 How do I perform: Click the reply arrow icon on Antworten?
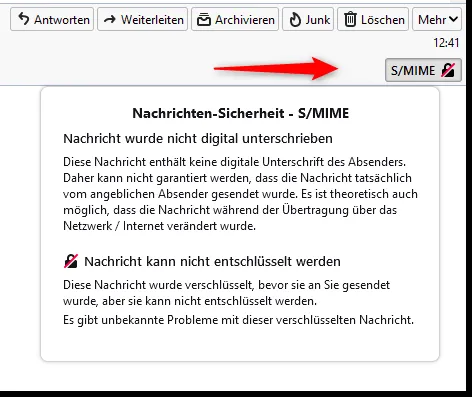point(23,19)
